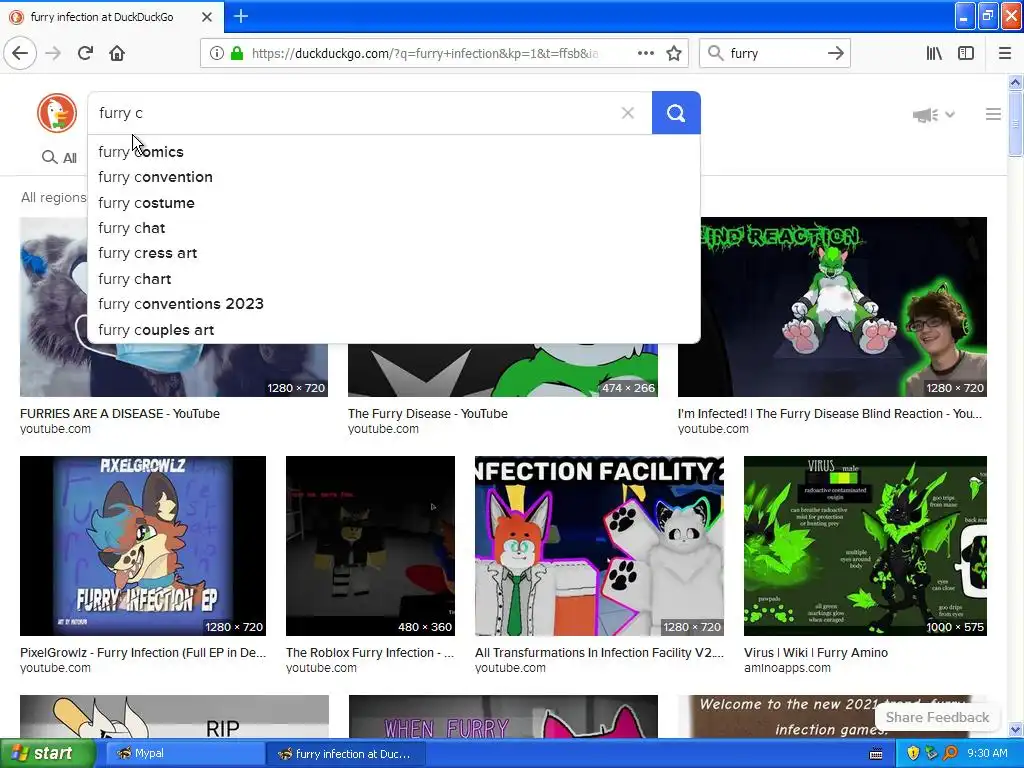
Task: Click the DuckDuckGo duck logo
Action: (x=57, y=113)
